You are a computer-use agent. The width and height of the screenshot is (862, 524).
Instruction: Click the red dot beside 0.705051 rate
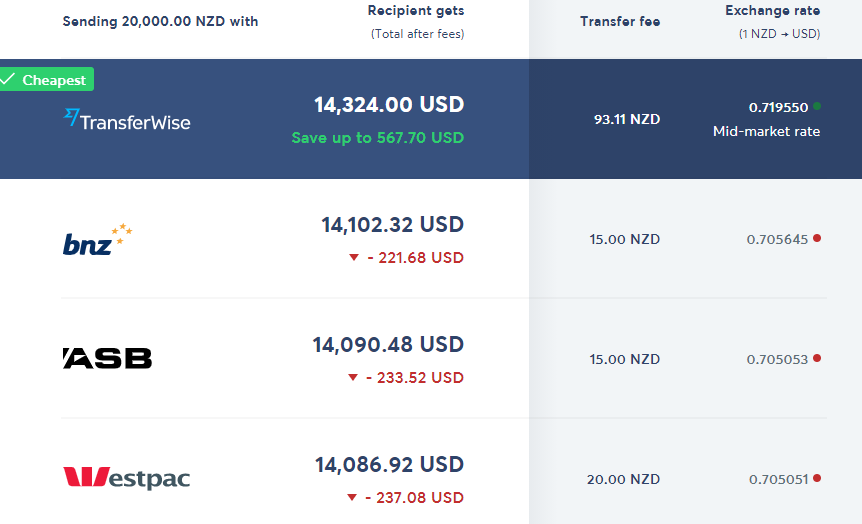tap(817, 478)
